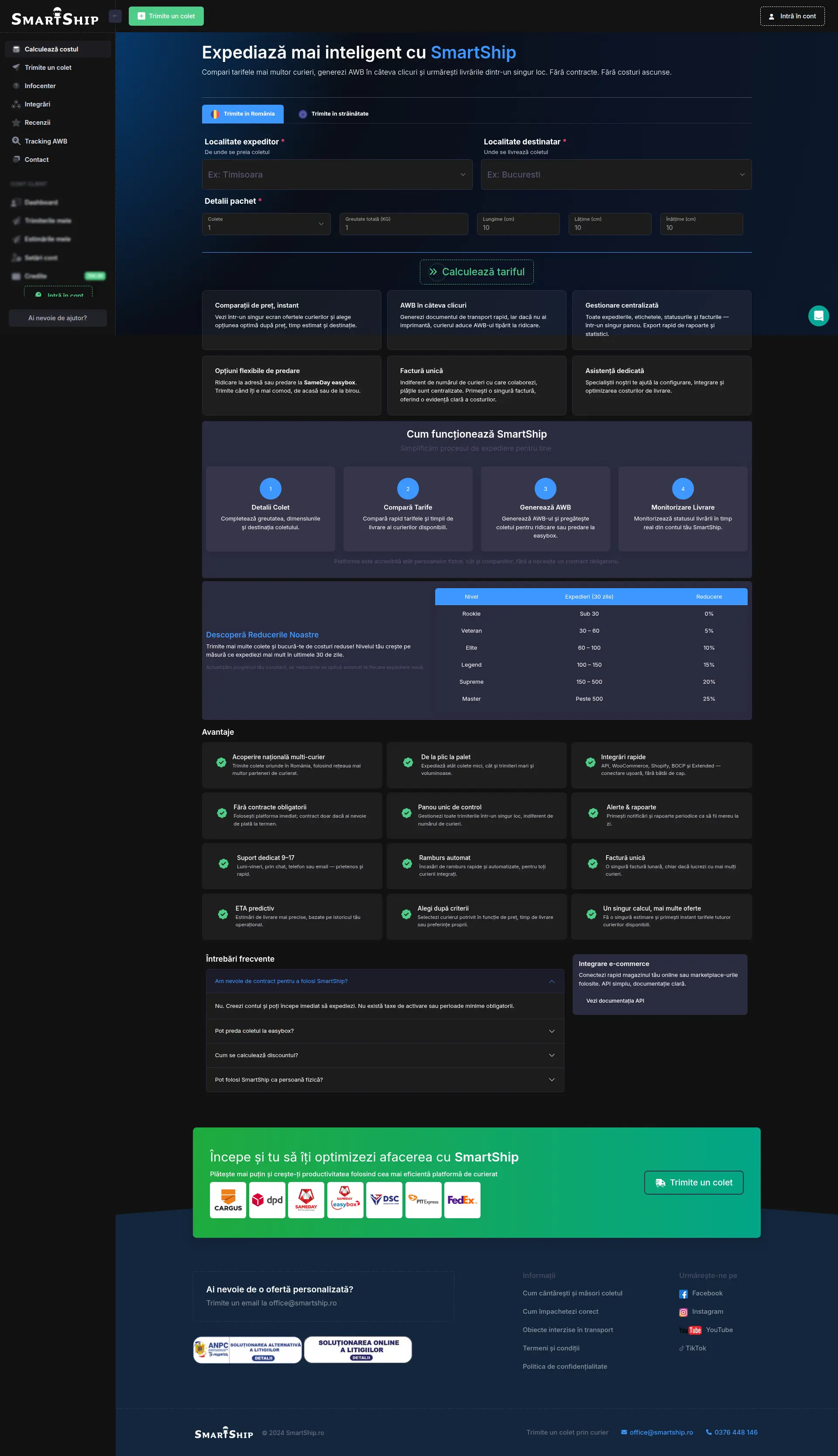This screenshot has width=838, height=1456.
Task: Click the Cargus courier logo
Action: pyautogui.click(x=228, y=1199)
